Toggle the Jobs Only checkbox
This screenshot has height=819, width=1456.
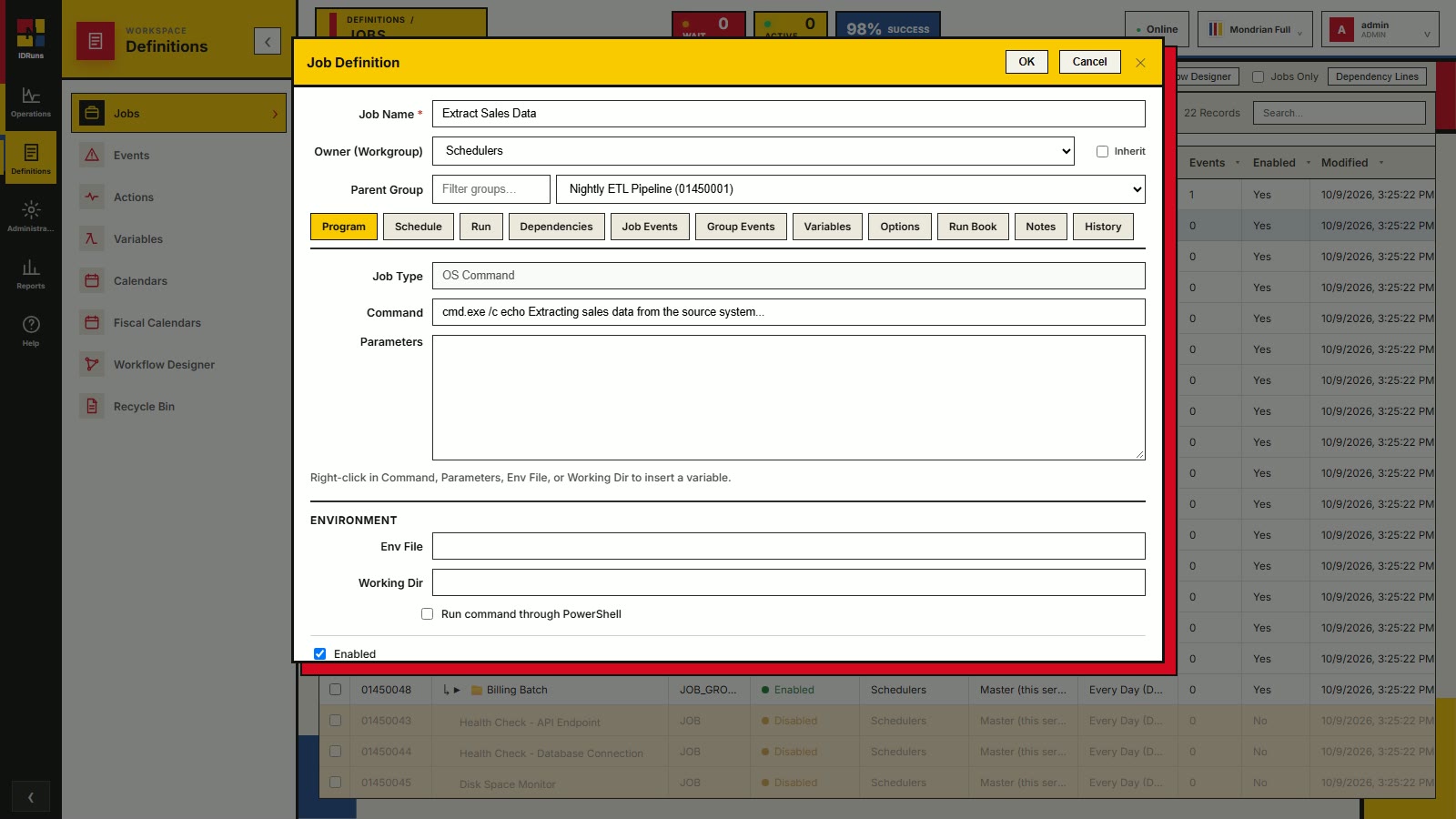pos(1258,77)
